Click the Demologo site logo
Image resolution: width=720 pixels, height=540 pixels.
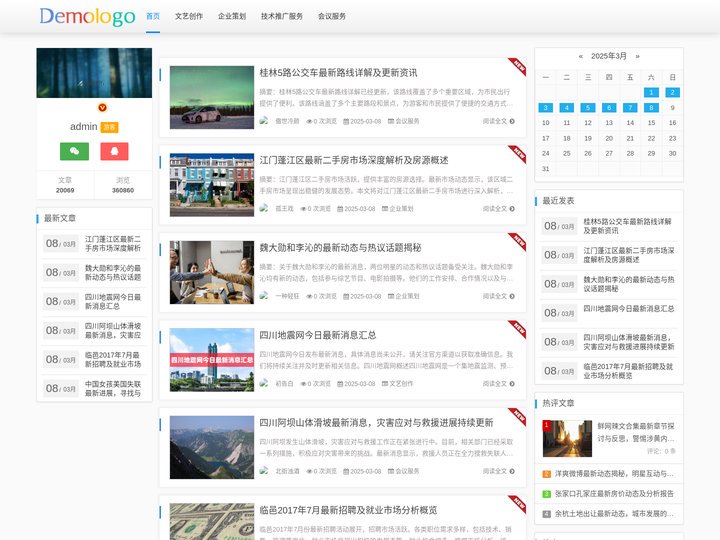(87, 17)
